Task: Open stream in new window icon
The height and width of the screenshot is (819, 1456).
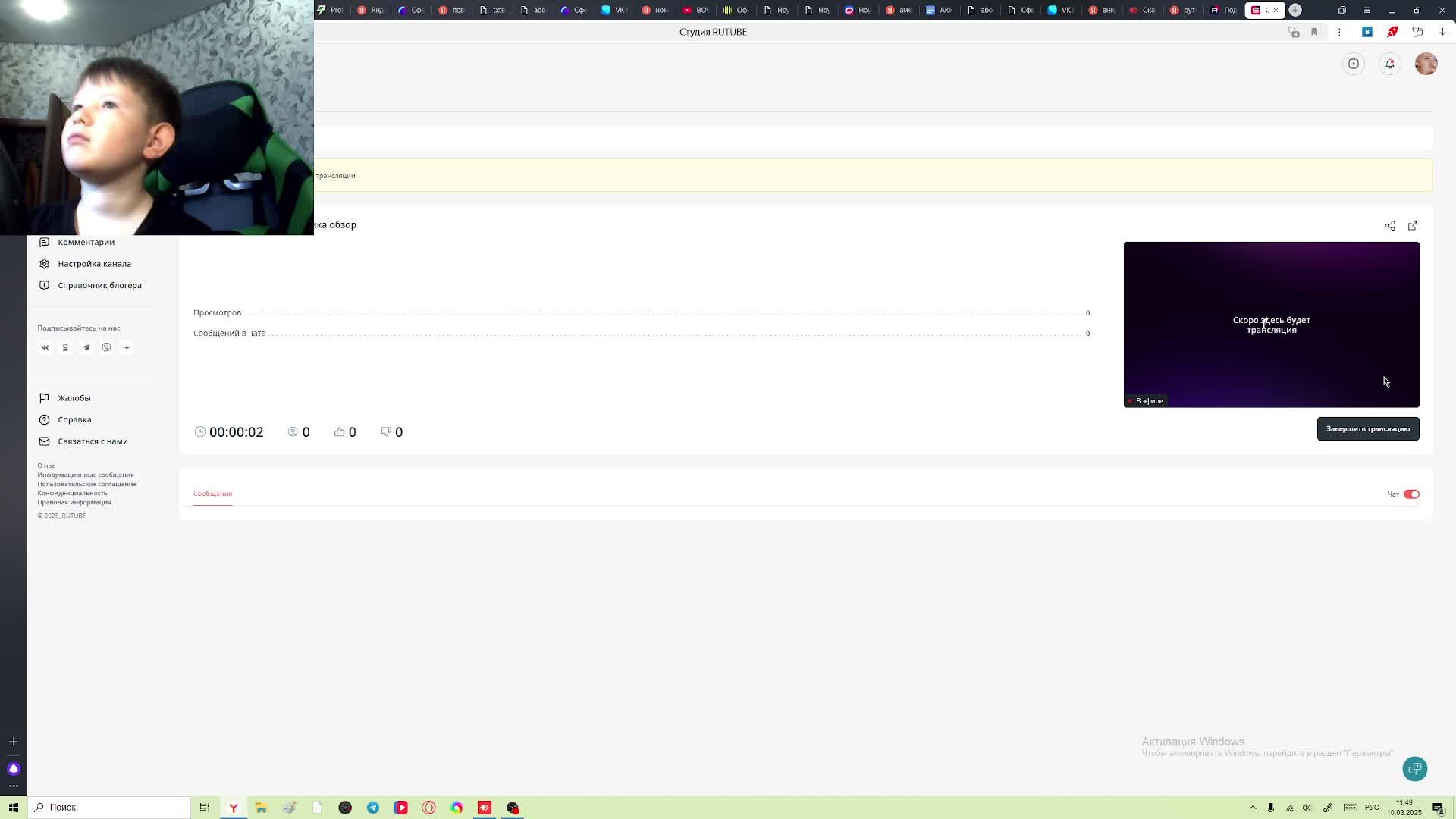Action: click(1412, 226)
